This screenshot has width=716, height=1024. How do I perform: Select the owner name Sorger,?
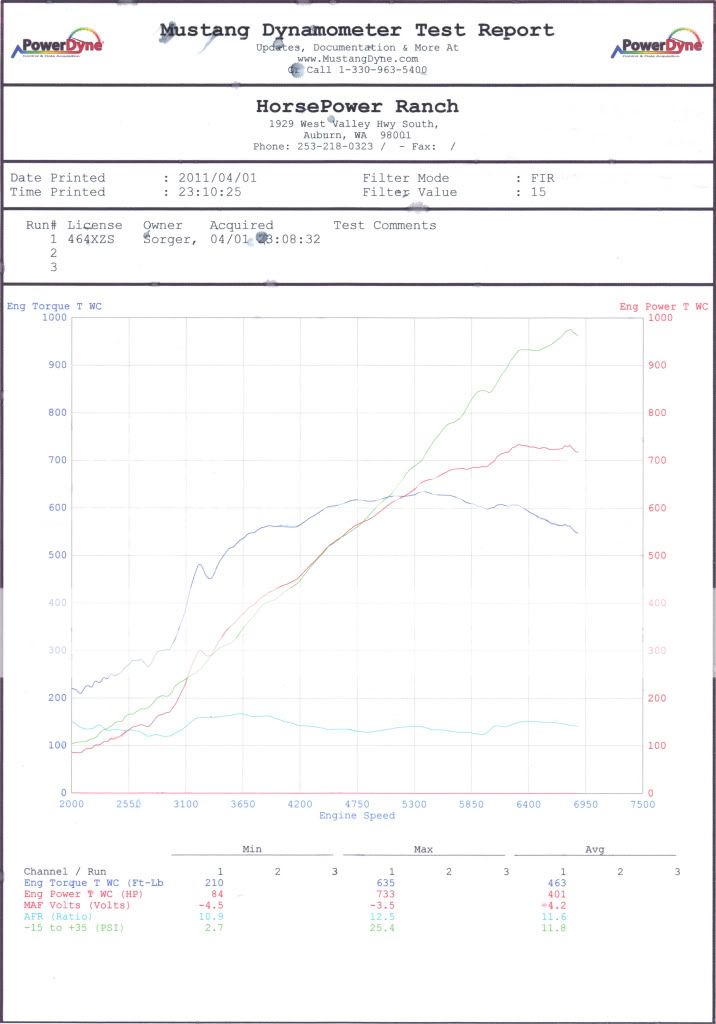(170, 239)
